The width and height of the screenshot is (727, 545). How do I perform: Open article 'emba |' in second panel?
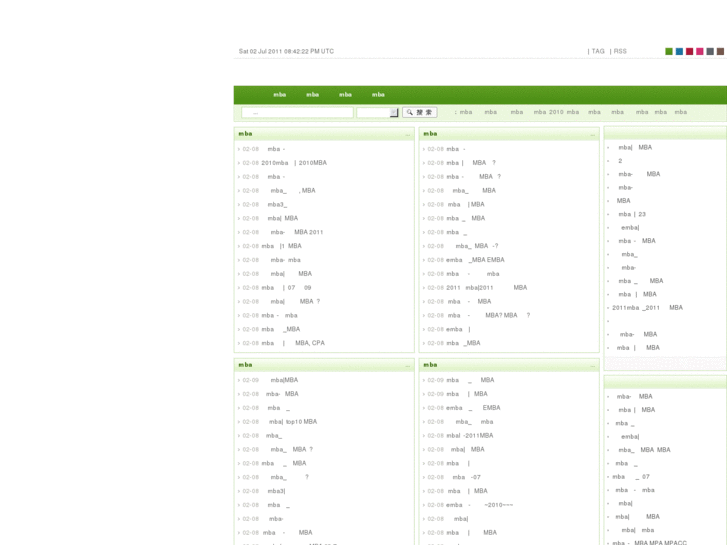point(459,329)
